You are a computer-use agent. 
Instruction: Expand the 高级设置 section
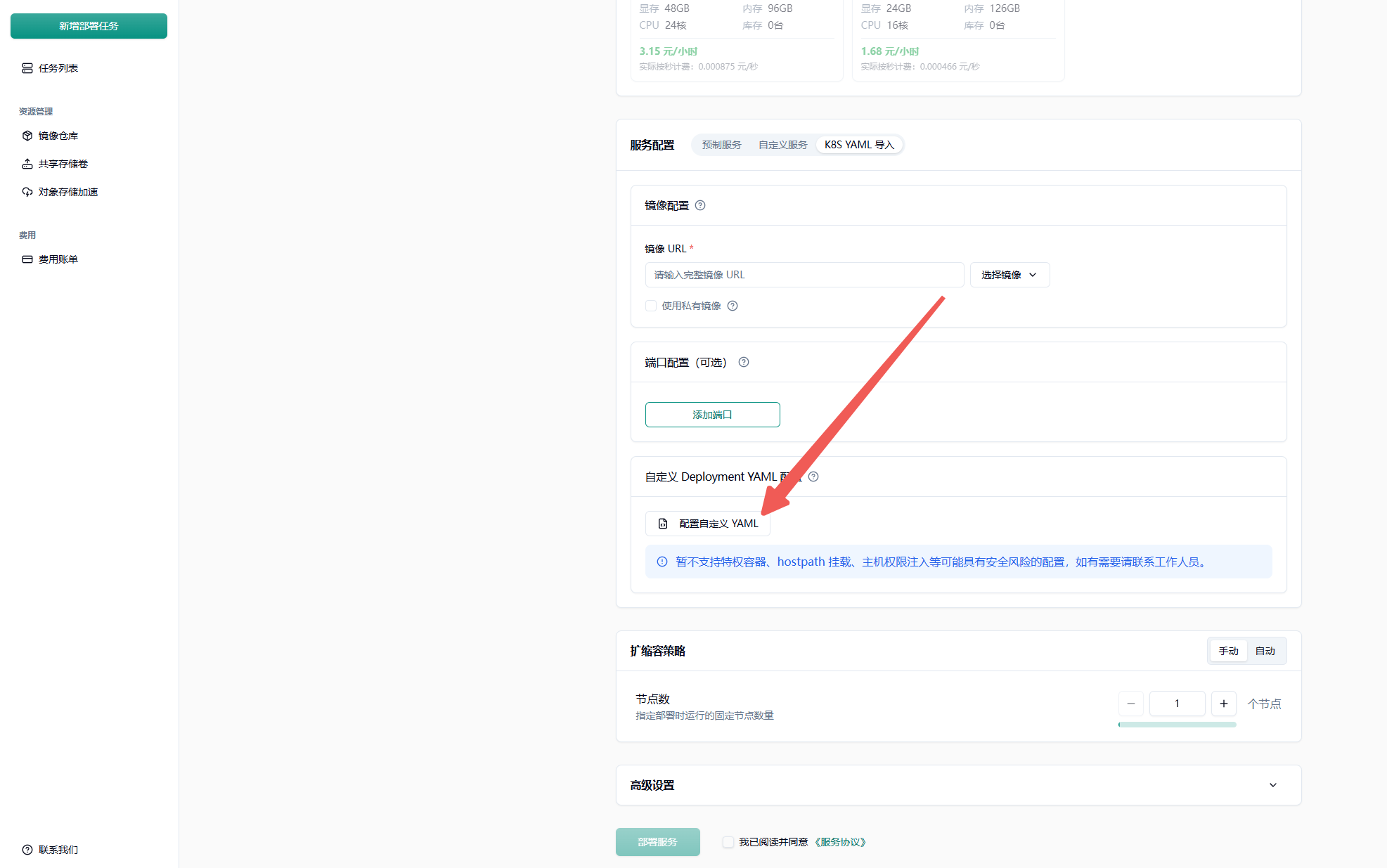pos(1272,785)
